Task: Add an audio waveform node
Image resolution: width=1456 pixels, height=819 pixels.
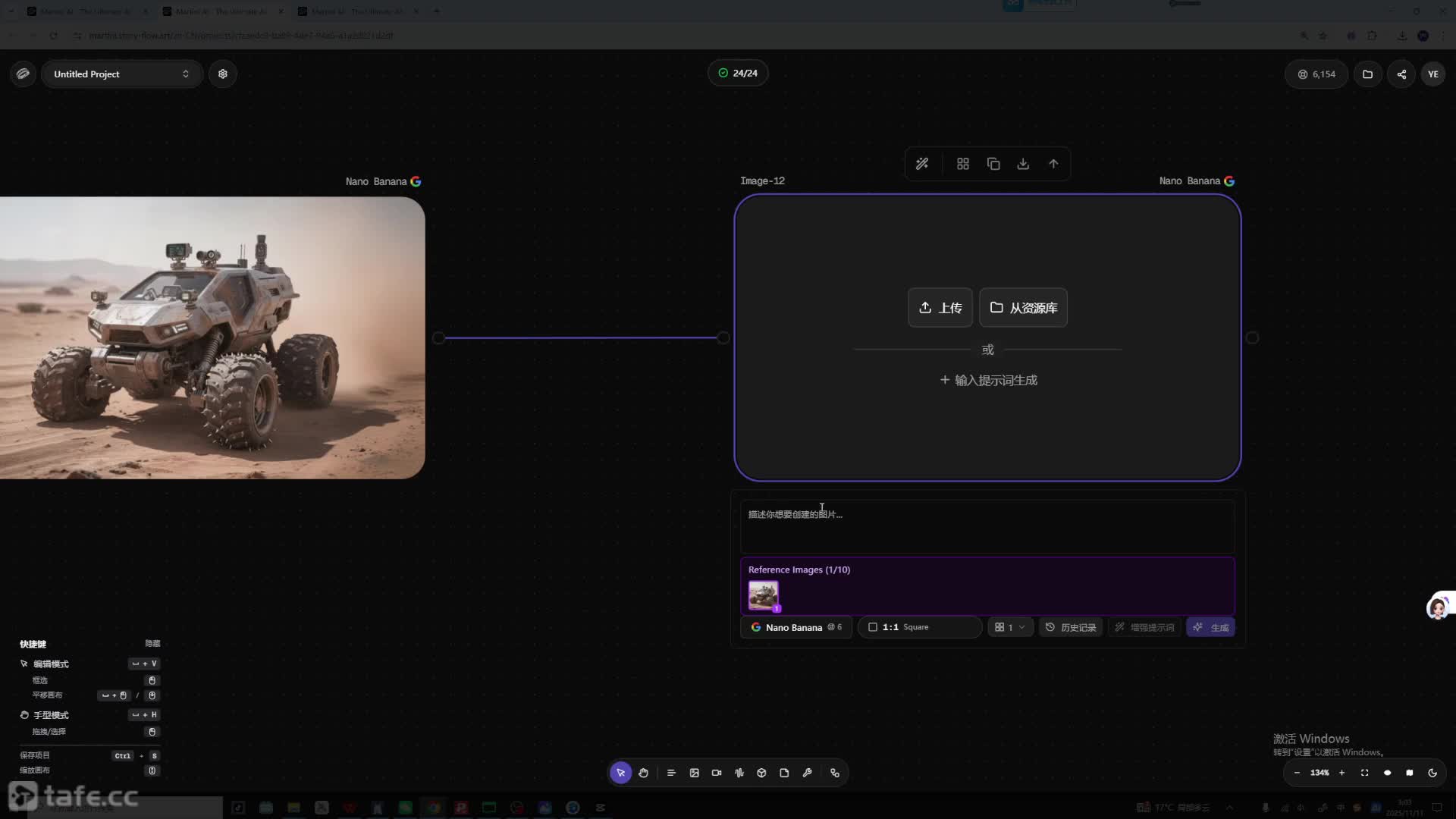Action: point(739,773)
